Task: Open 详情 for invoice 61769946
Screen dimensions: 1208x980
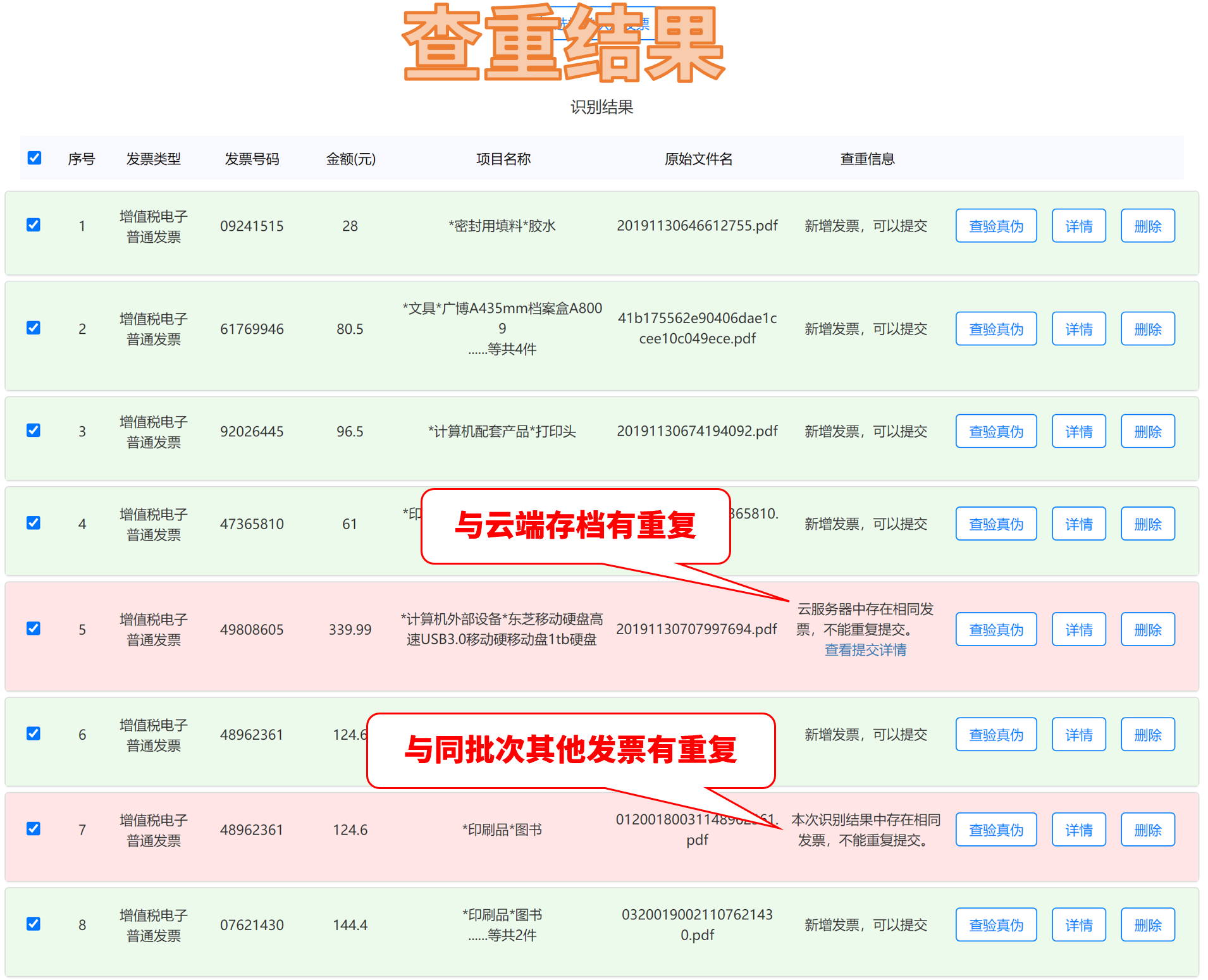Action: pos(1078,329)
